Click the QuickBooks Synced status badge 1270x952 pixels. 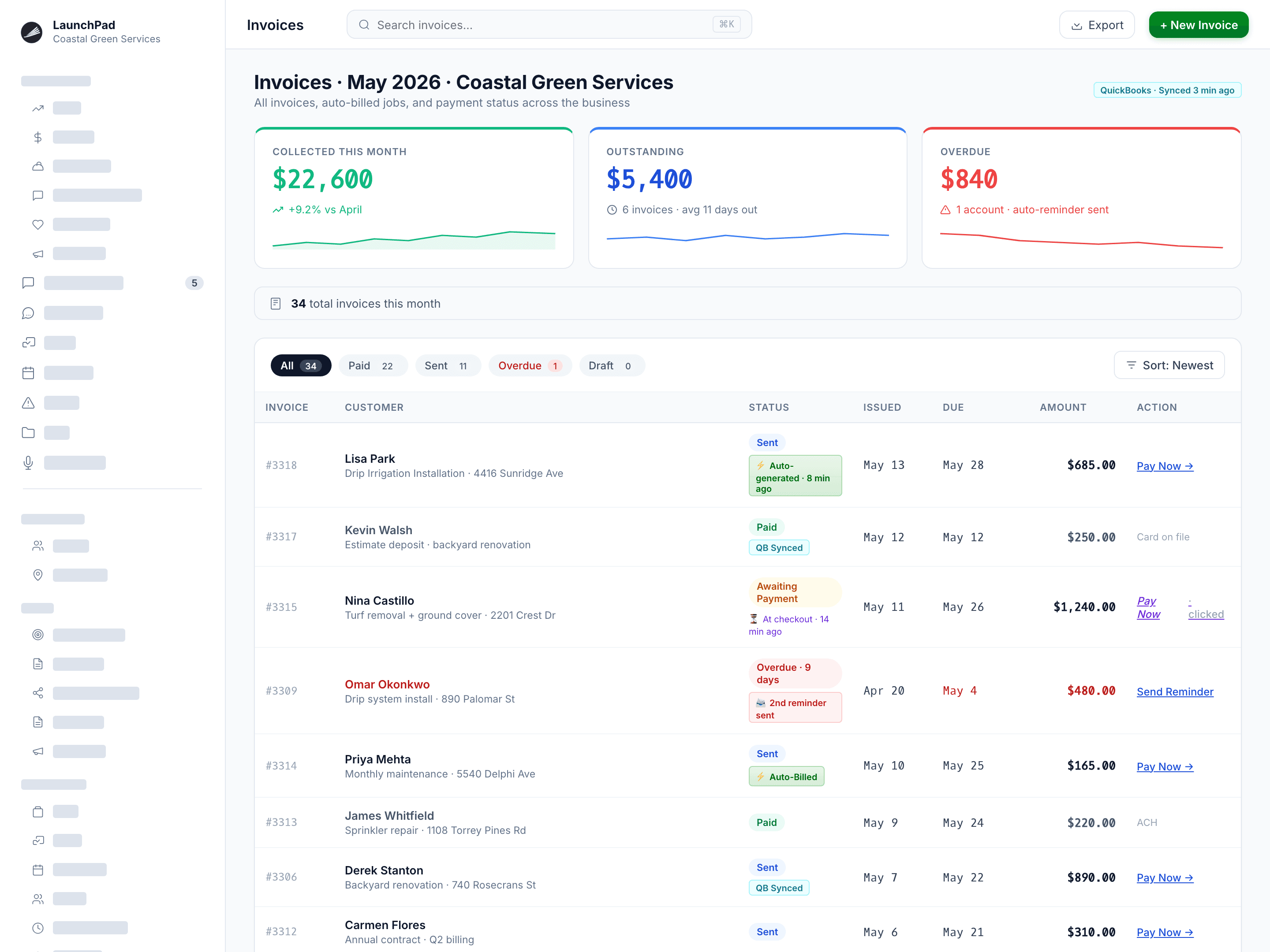[x=1167, y=90]
